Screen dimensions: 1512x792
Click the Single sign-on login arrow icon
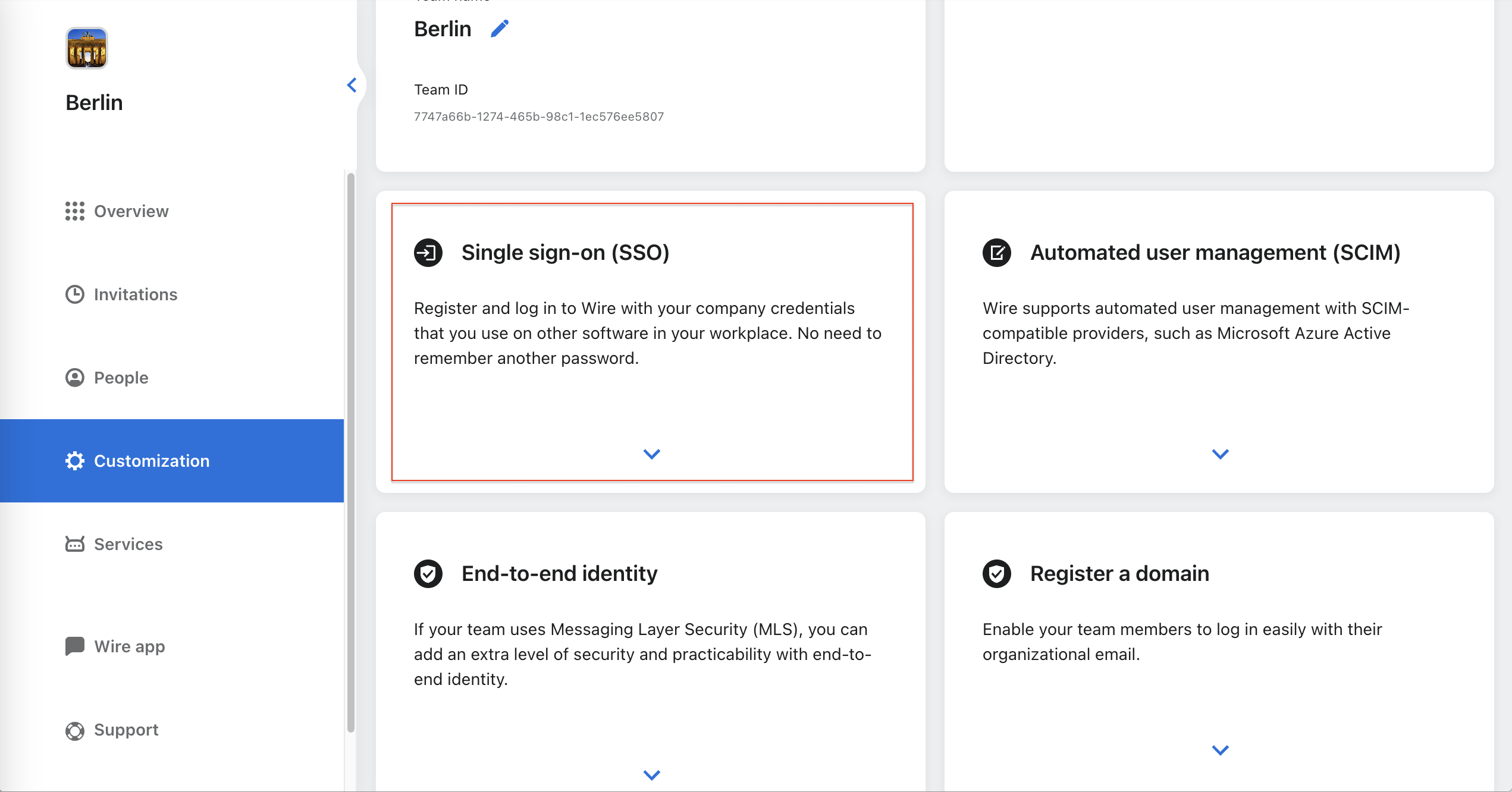[x=428, y=253]
